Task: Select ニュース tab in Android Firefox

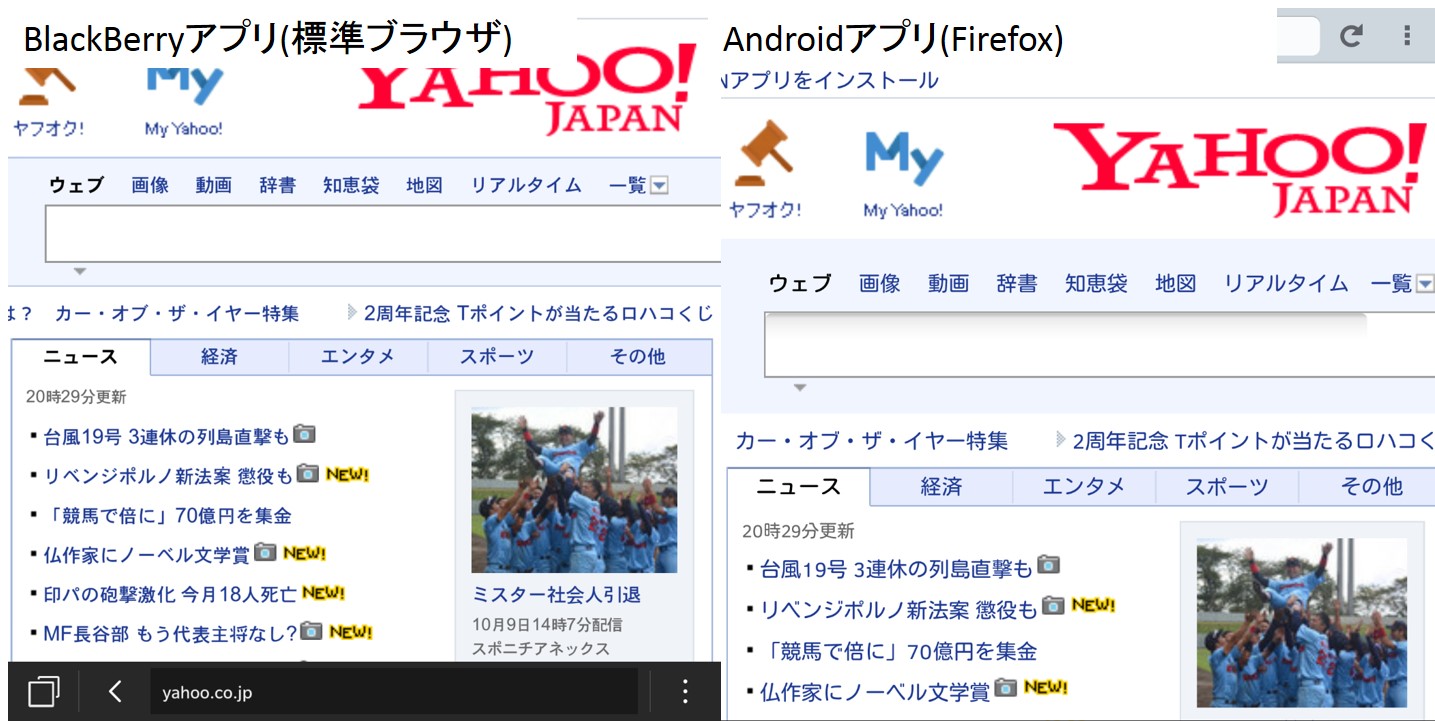Action: [798, 487]
